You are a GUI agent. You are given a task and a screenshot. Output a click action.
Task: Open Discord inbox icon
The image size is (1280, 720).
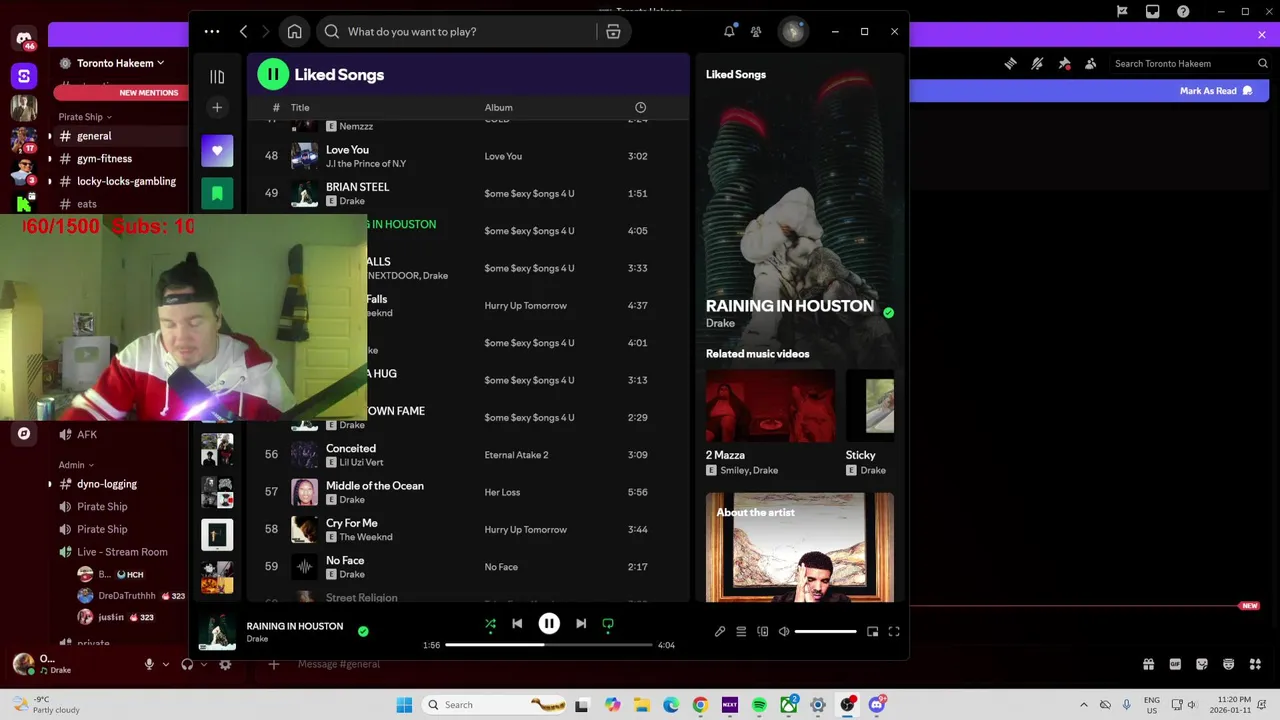tap(1153, 12)
